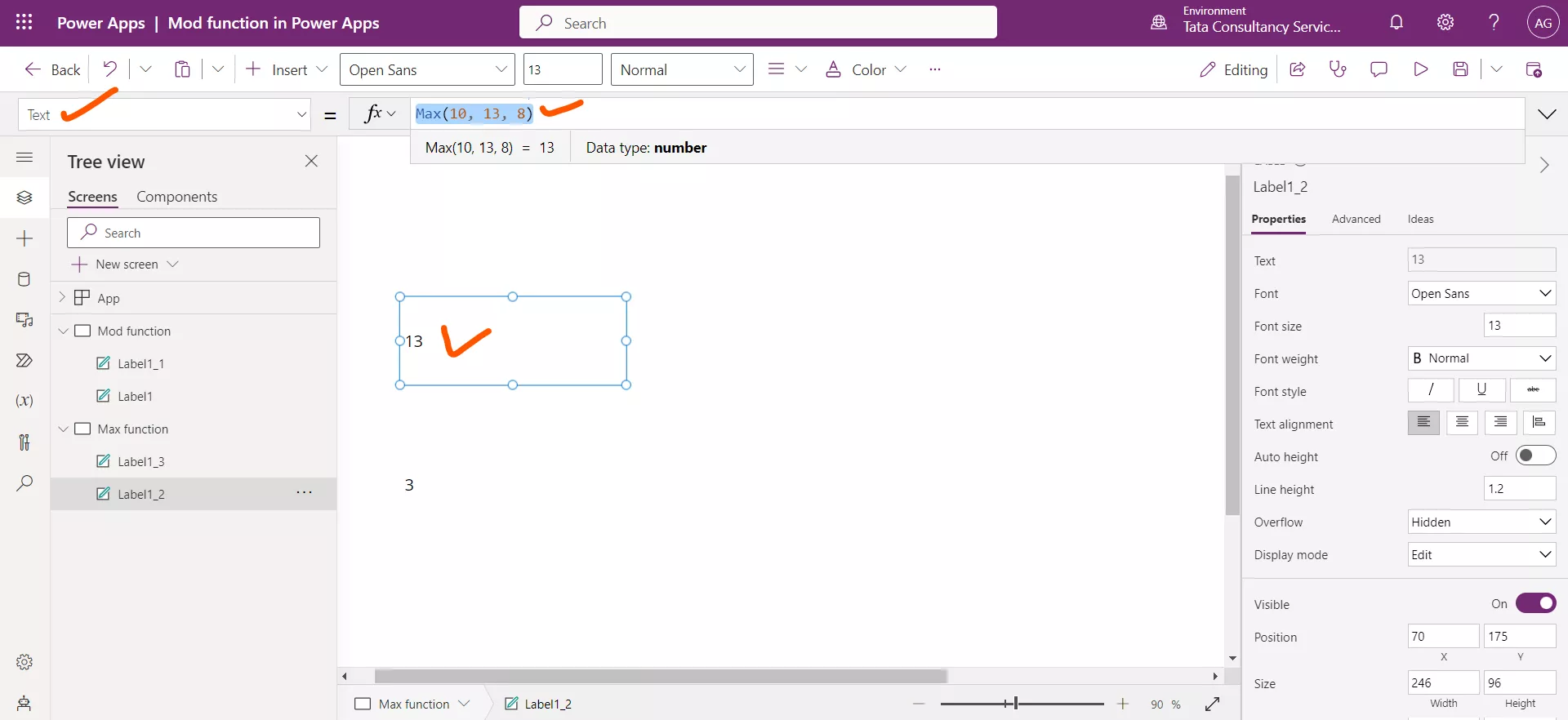Open the Text property selector dropdown

coord(165,114)
